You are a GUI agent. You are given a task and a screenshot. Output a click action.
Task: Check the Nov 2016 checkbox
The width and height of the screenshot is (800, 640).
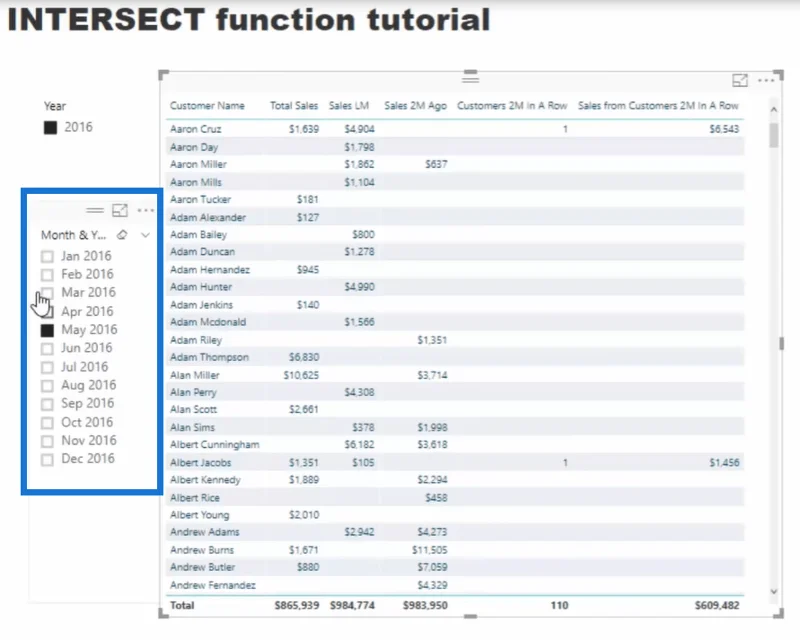coord(47,440)
